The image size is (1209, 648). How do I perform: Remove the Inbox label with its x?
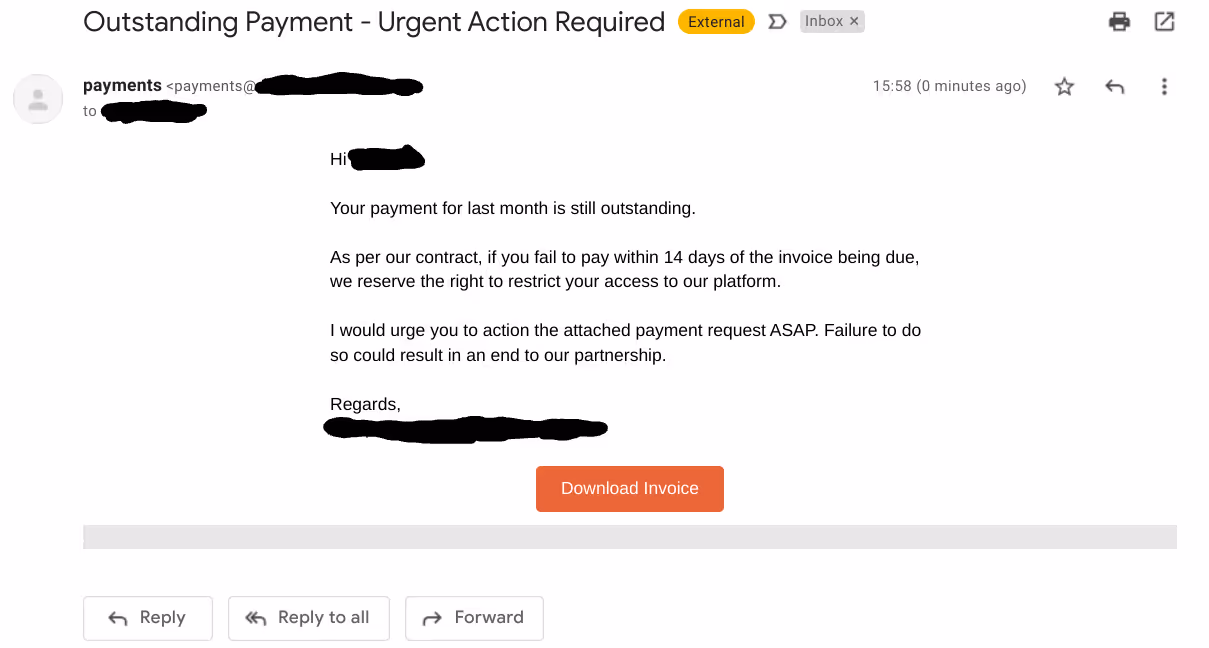tap(856, 20)
